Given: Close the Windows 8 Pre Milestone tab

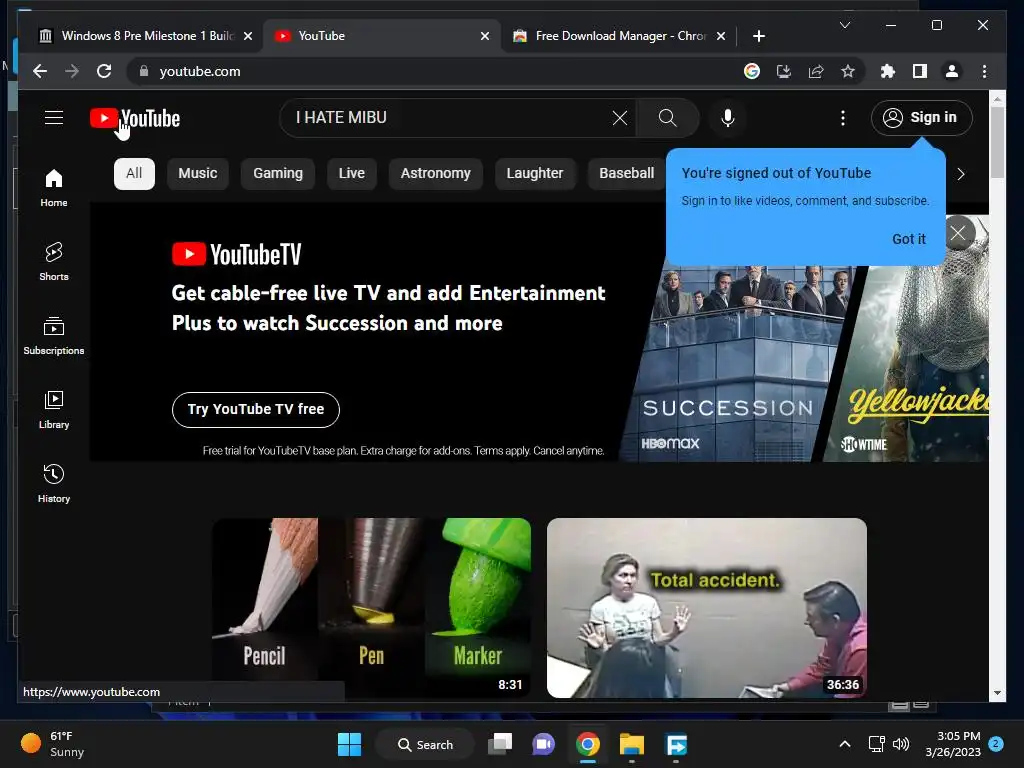Looking at the screenshot, I should click(x=248, y=36).
